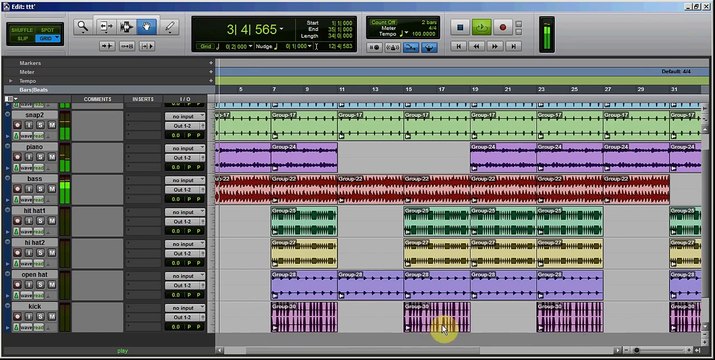
Task: Open snap2 input selector 'no input'
Action: [x=185, y=116]
